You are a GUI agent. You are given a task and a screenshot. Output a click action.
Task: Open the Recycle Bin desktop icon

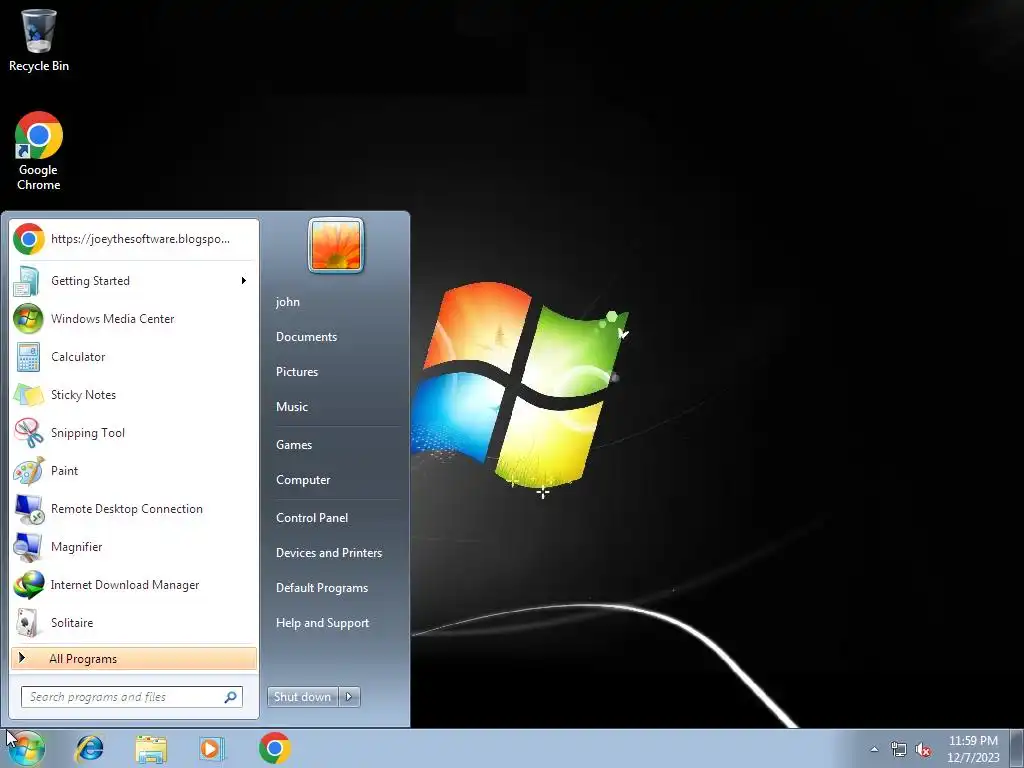pyautogui.click(x=39, y=39)
